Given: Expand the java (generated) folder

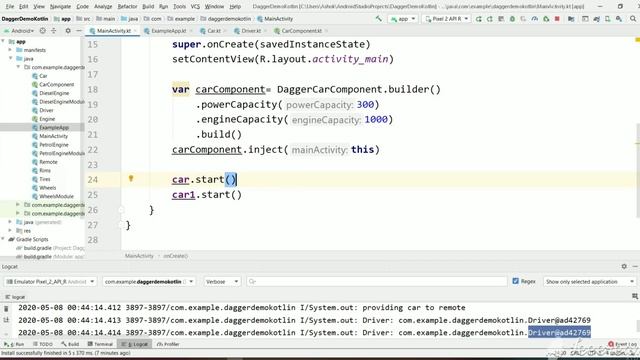Looking at the screenshot, I should 11,222.
